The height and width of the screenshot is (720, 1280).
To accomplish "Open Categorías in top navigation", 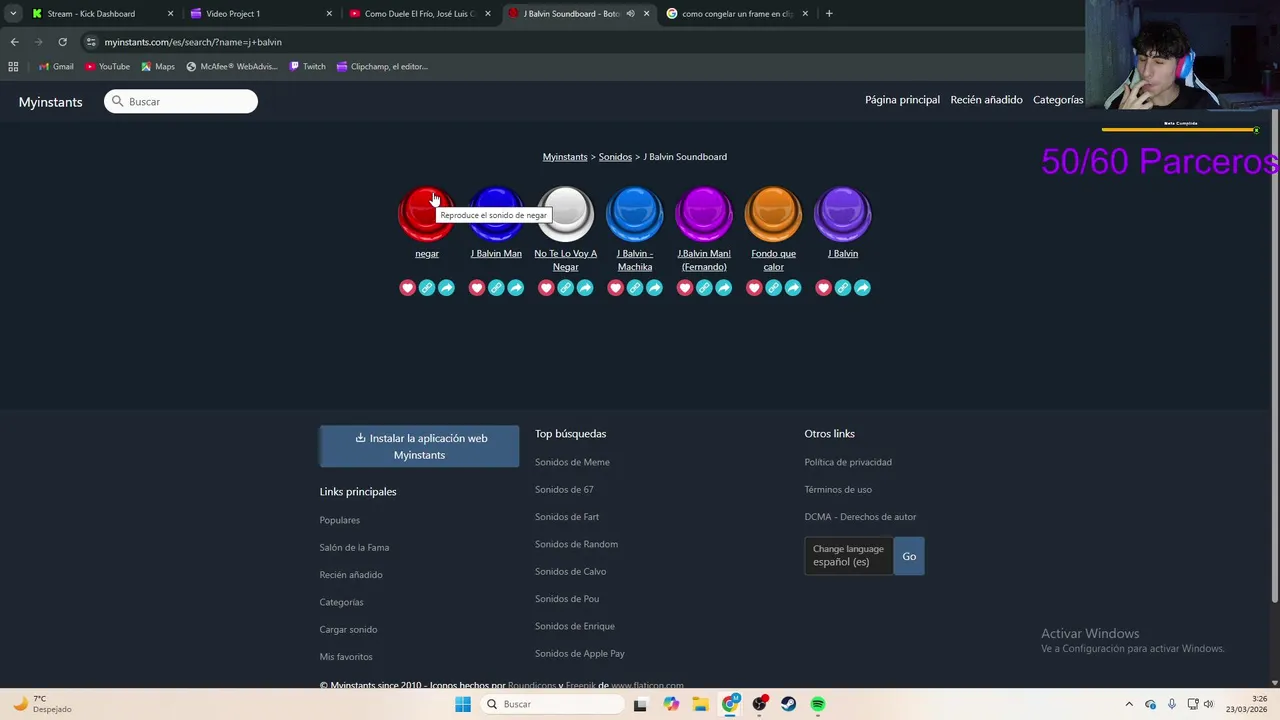I will [1058, 100].
